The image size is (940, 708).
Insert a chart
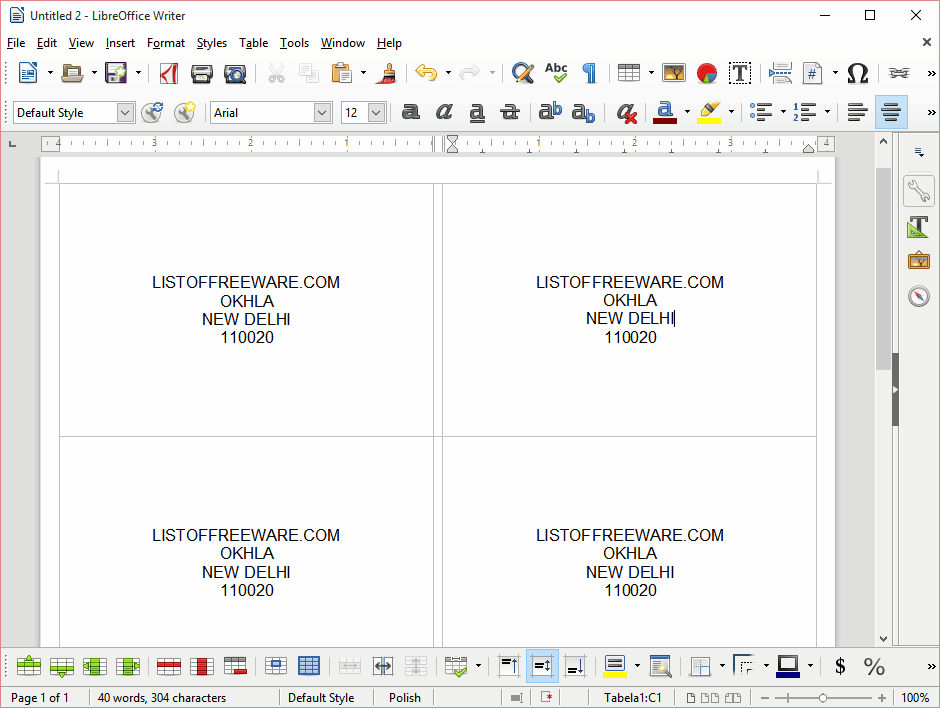[707, 73]
